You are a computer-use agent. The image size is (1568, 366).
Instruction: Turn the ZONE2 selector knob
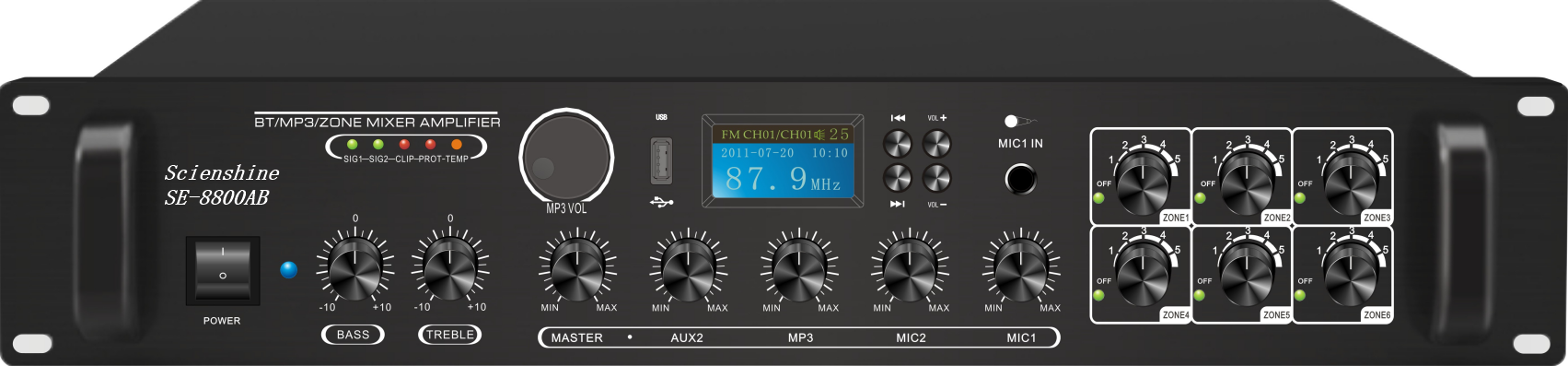pos(1247,183)
